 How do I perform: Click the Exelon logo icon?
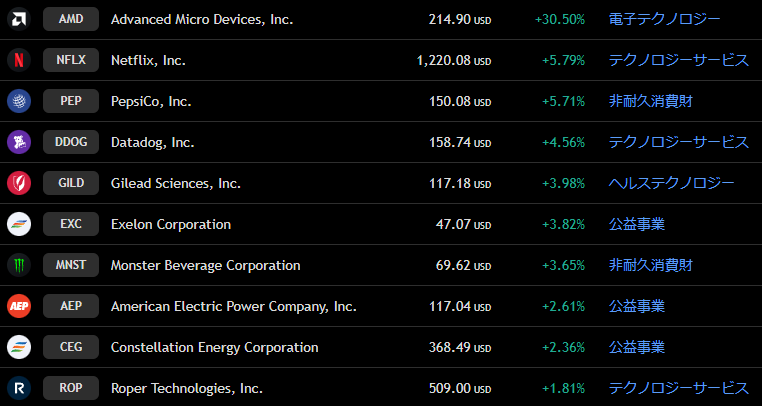coord(19,224)
